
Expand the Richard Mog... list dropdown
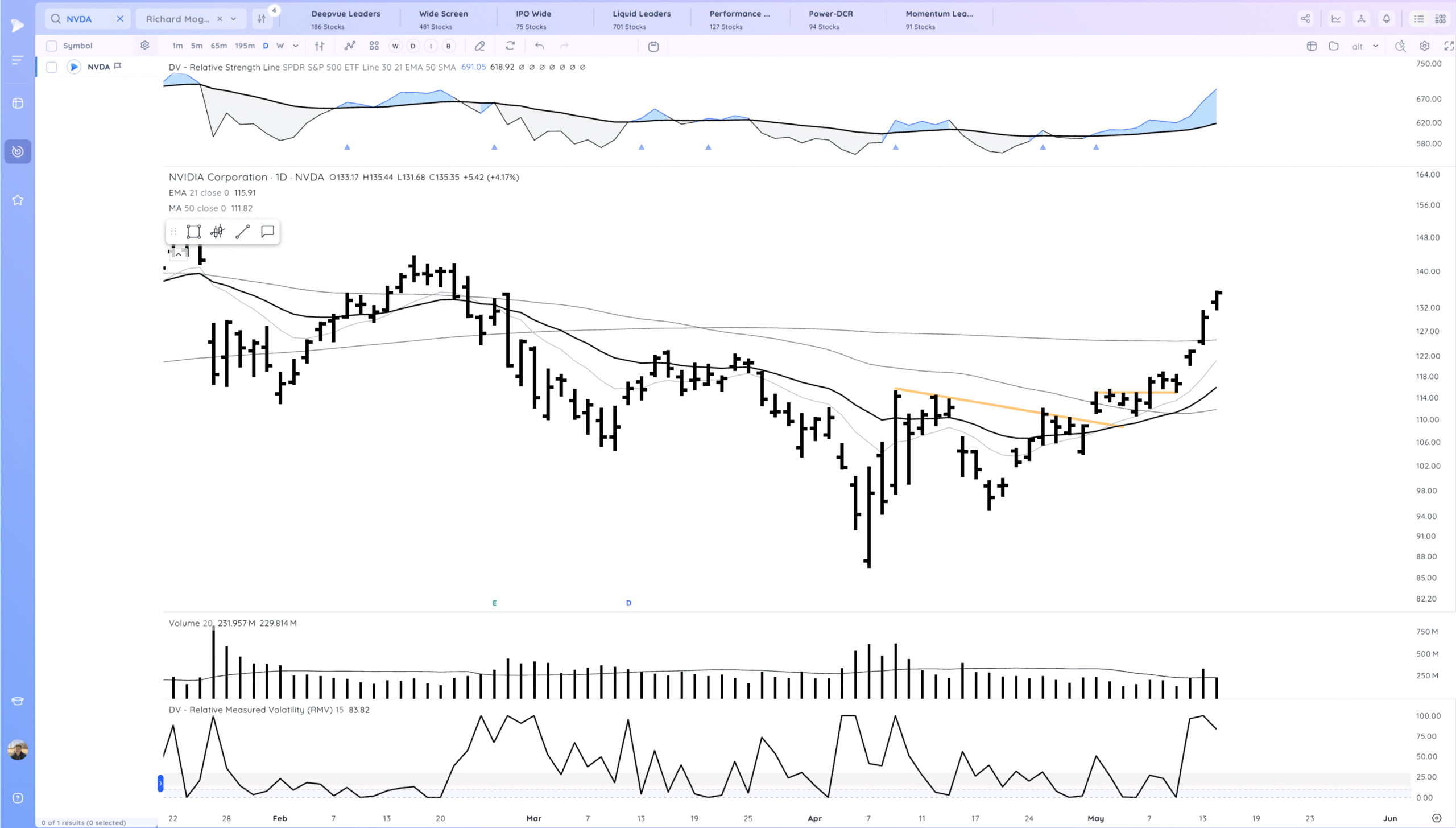point(233,19)
